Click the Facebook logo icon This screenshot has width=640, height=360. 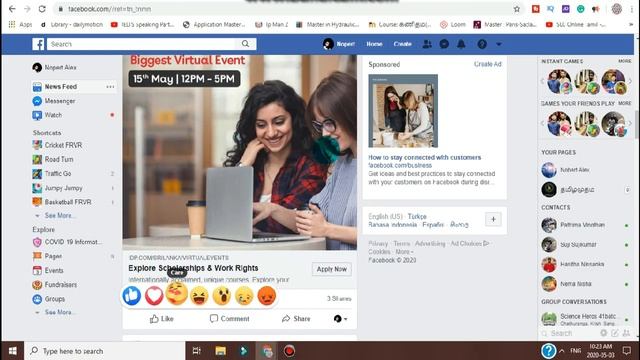coord(38,44)
